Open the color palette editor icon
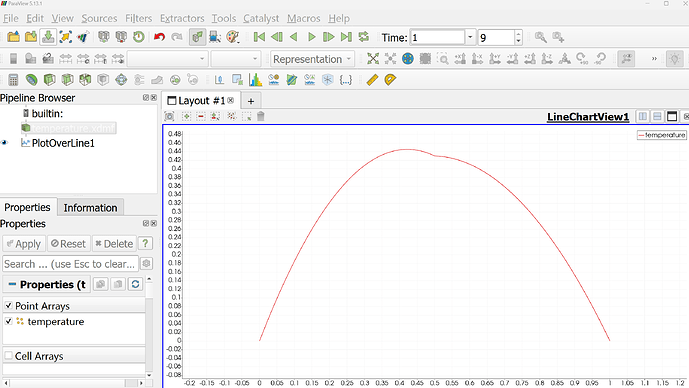This screenshot has height=388, width=689. tap(232, 37)
